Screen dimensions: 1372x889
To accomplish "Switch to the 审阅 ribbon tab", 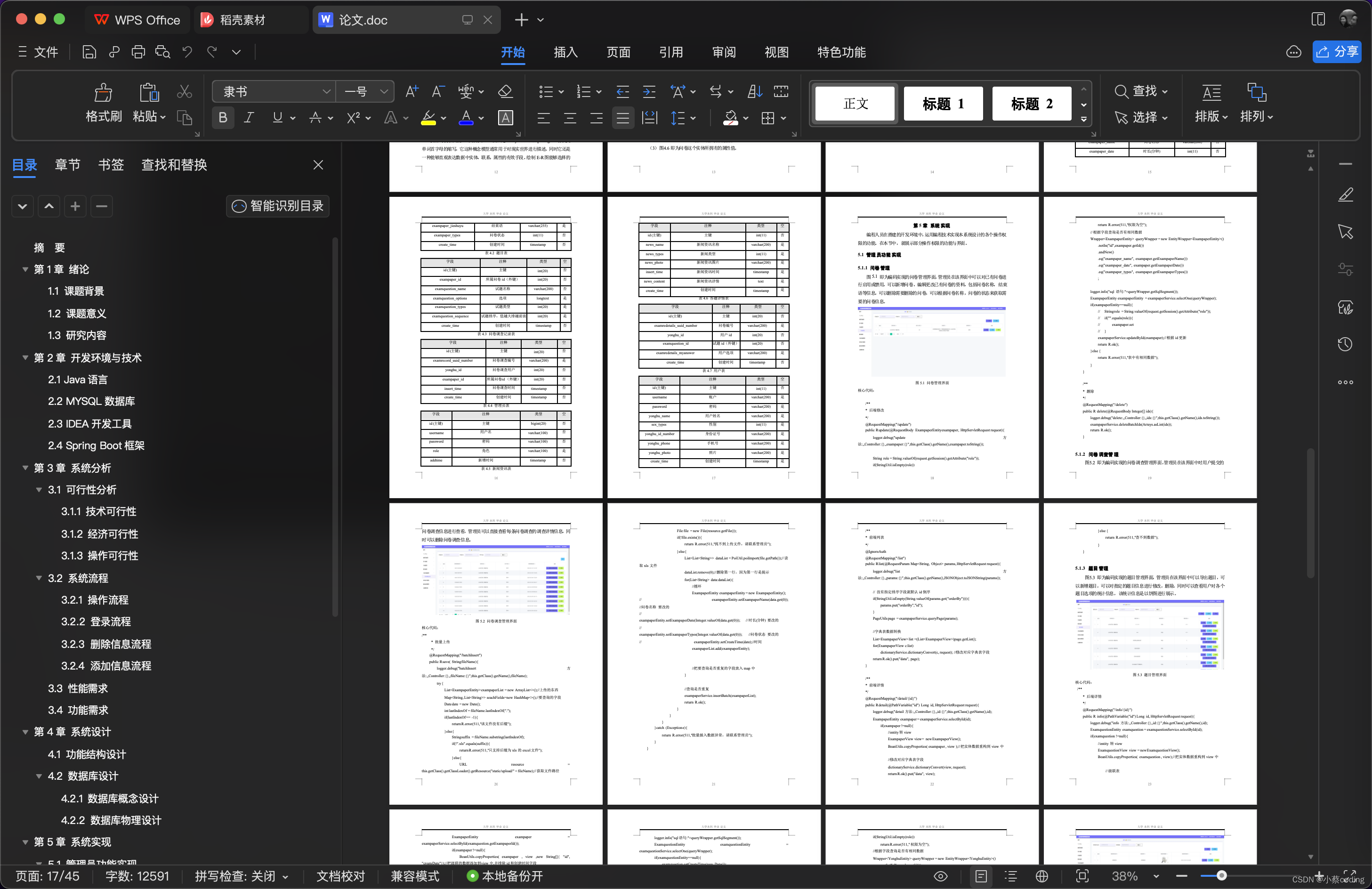I will tap(724, 52).
